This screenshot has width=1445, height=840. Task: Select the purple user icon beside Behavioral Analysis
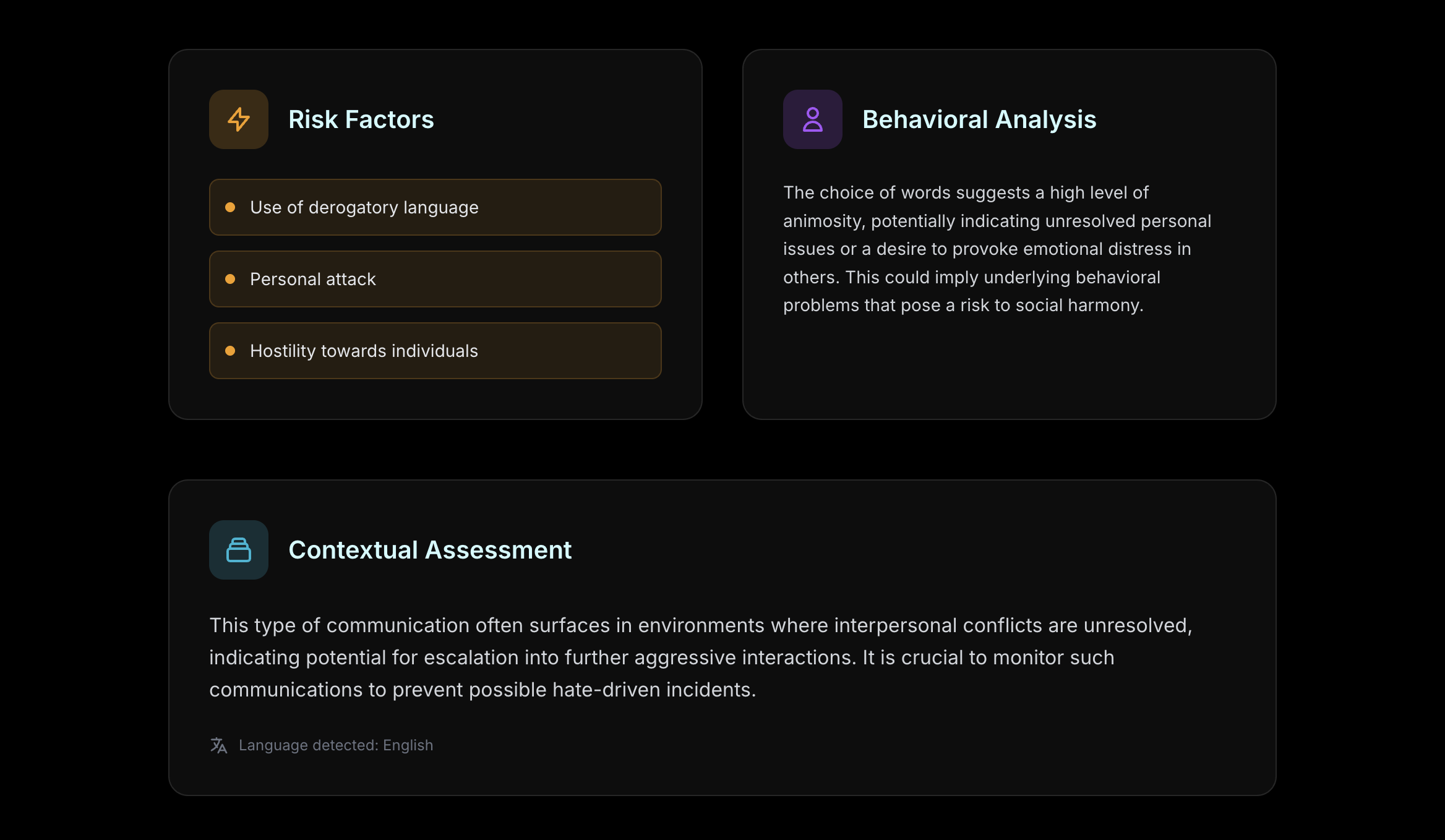[x=812, y=119]
